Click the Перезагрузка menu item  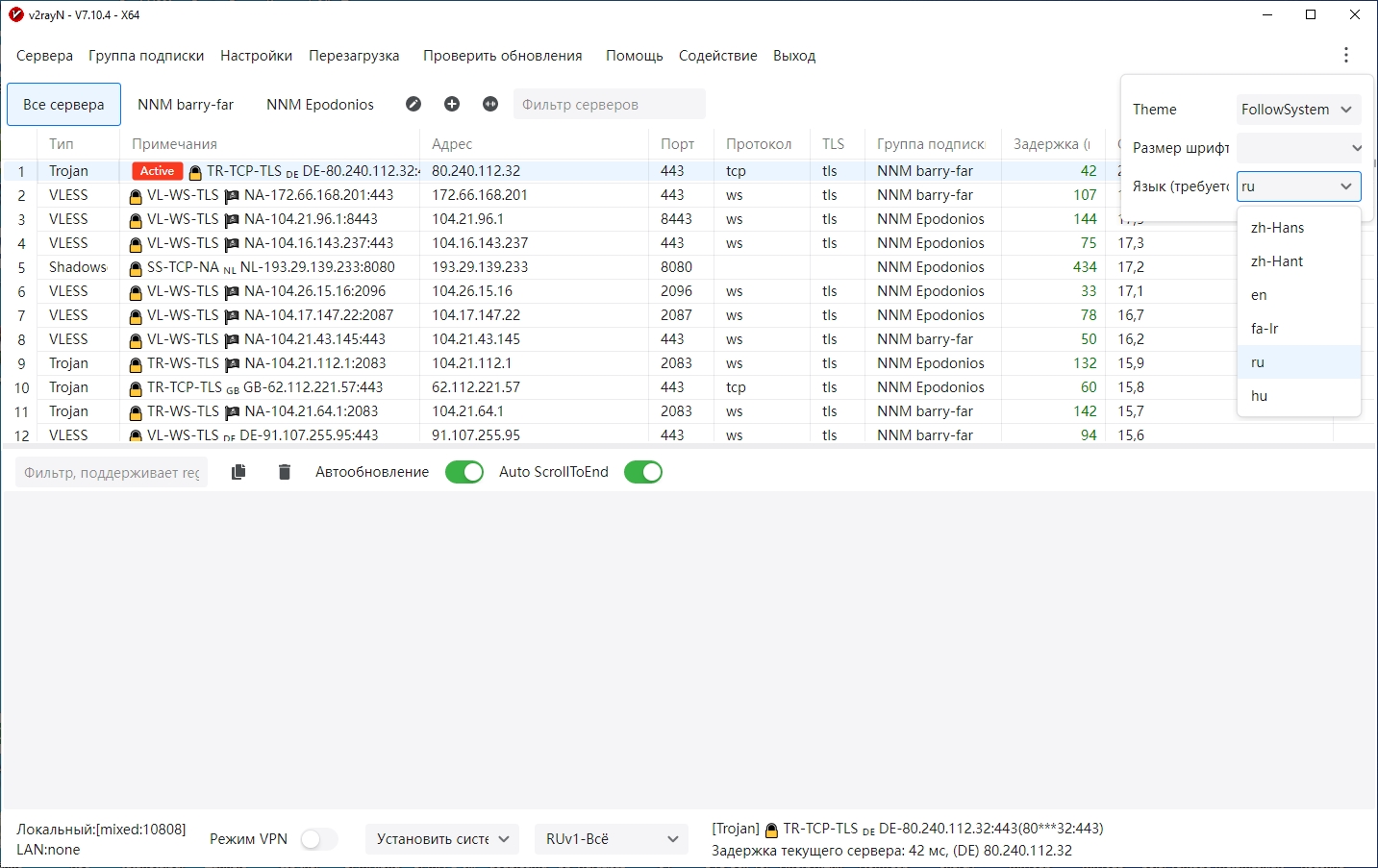(x=354, y=56)
